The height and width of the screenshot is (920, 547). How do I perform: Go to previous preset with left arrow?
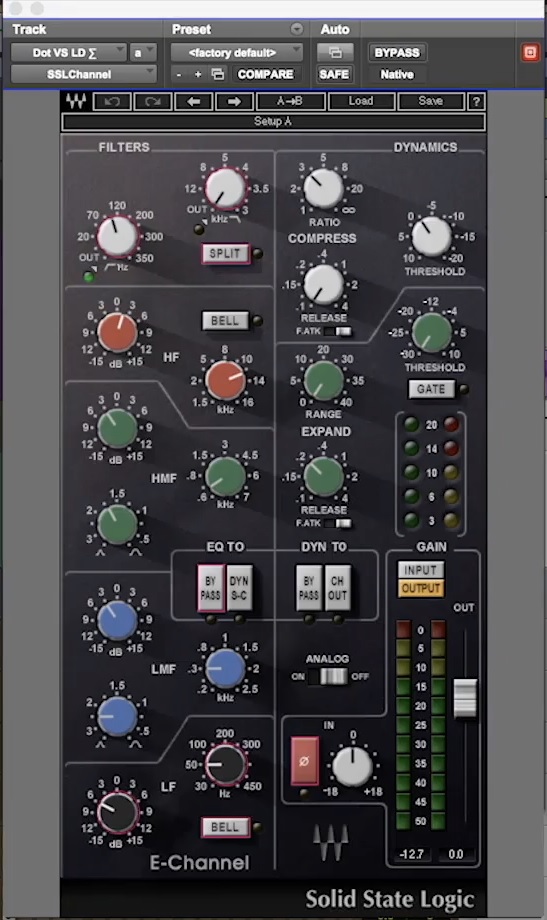tap(194, 102)
